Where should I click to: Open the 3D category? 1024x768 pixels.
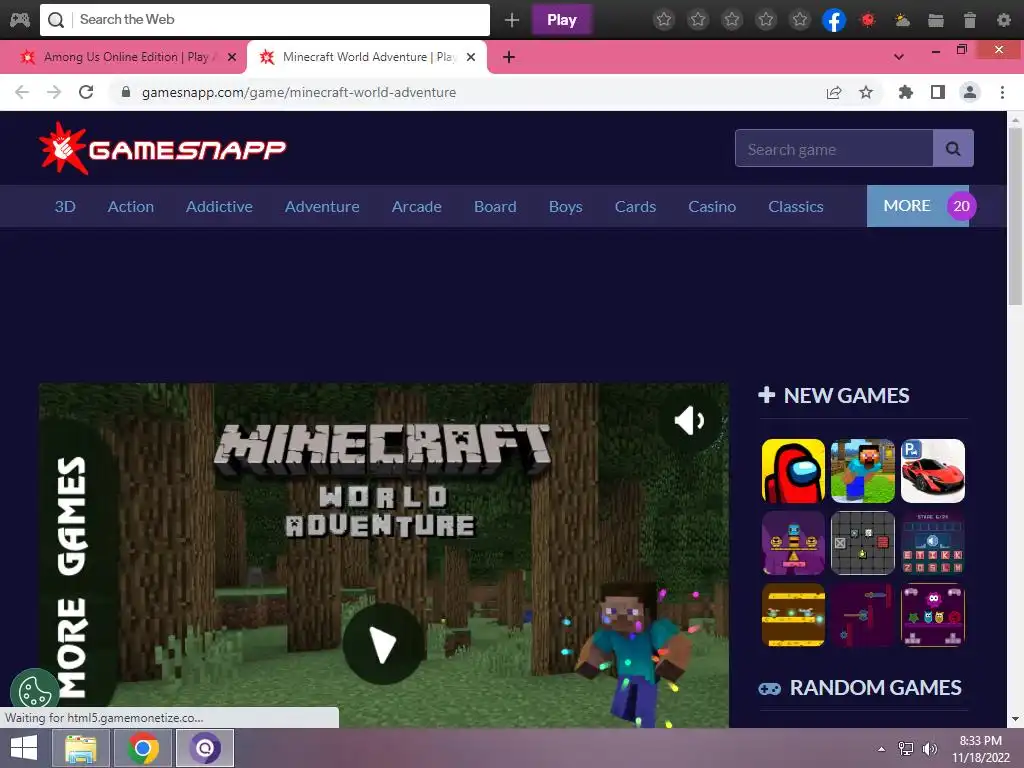(65, 206)
